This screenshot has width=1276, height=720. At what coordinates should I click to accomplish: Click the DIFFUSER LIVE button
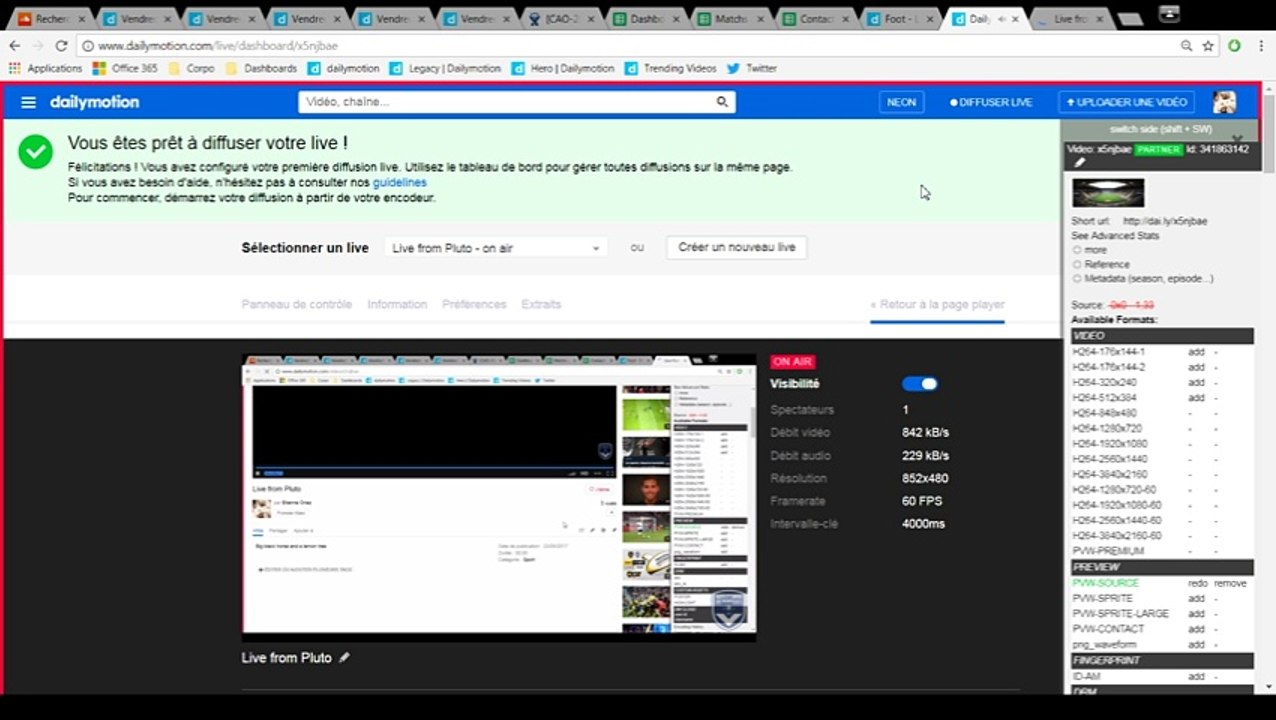click(x=991, y=102)
